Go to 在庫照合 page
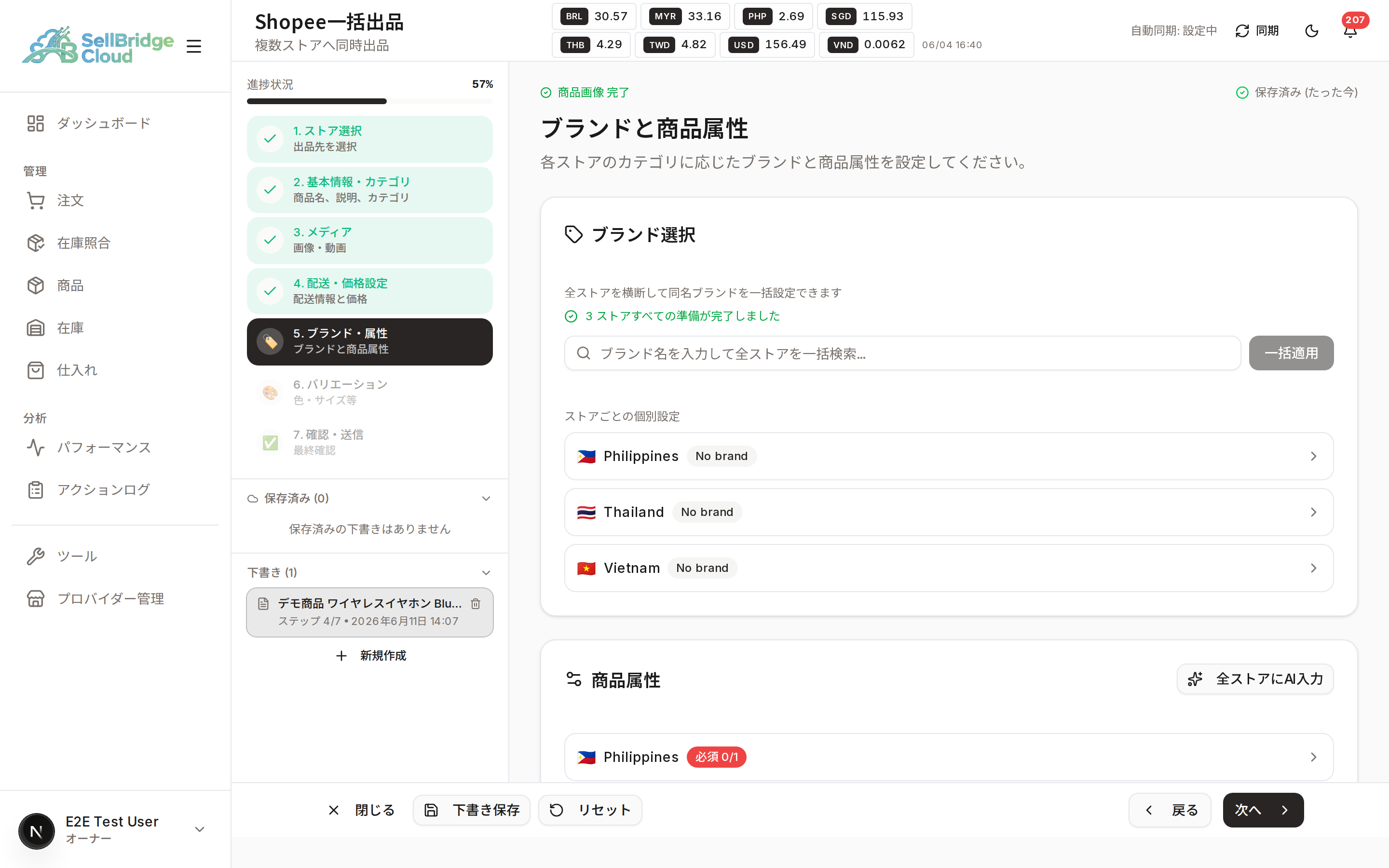Image resolution: width=1389 pixels, height=868 pixels. (x=115, y=243)
